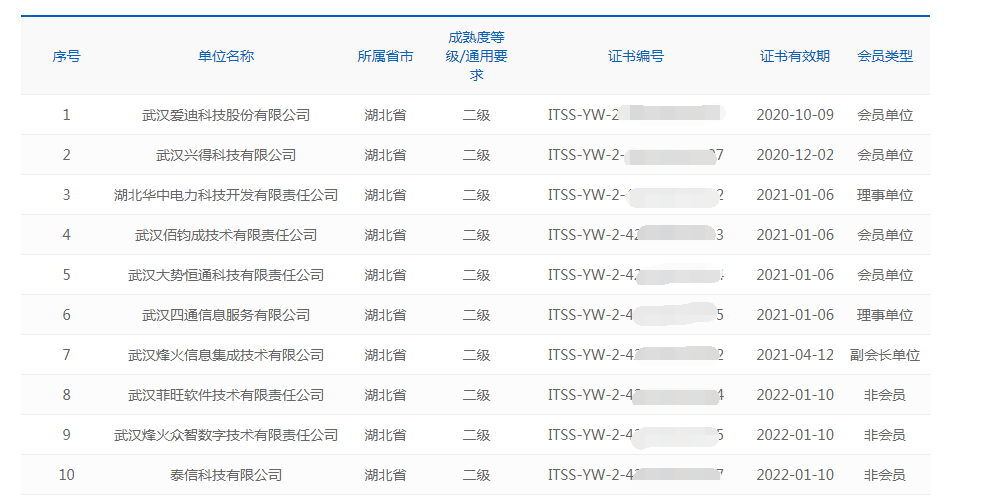Click 2021-01-06 in the 武汉大势恒通 row
Screen dimensions: 983x503
(795, 275)
